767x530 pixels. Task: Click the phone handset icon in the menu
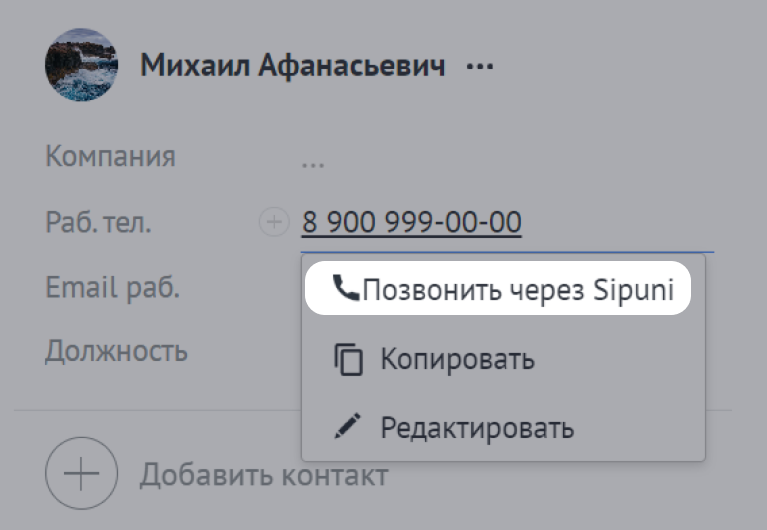pyautogui.click(x=346, y=288)
